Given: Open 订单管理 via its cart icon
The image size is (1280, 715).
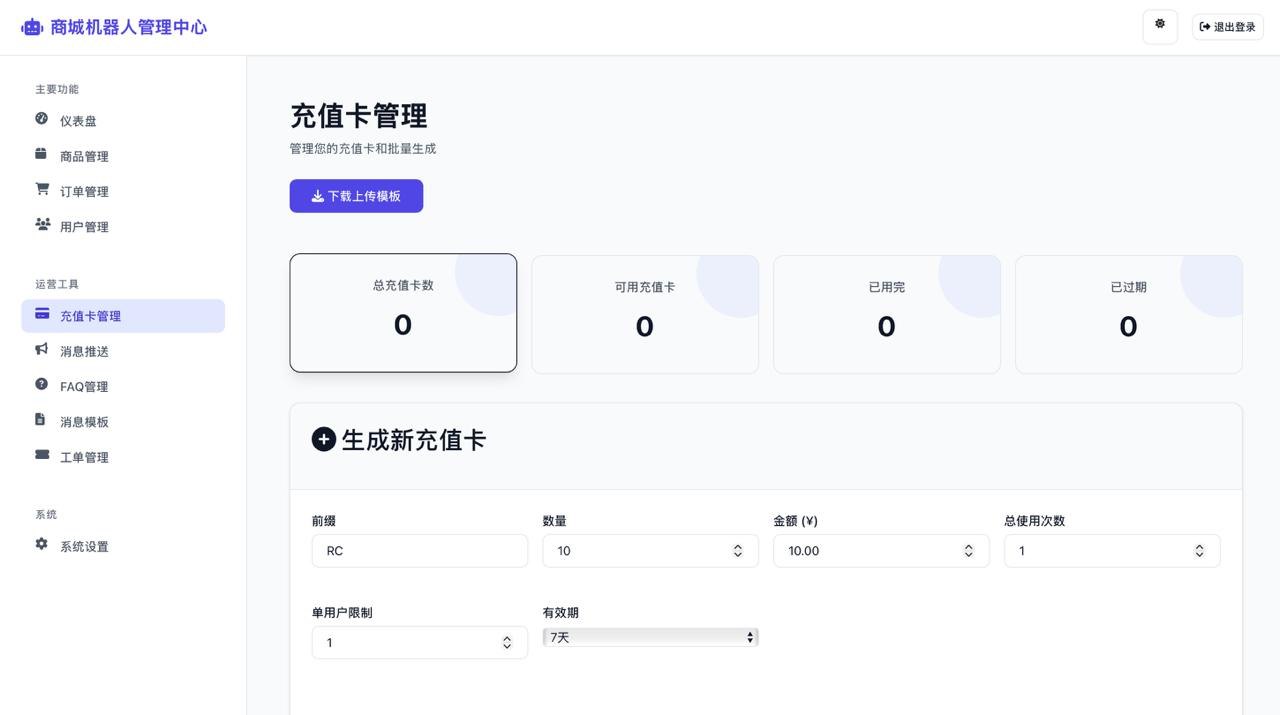Looking at the screenshot, I should point(41,189).
